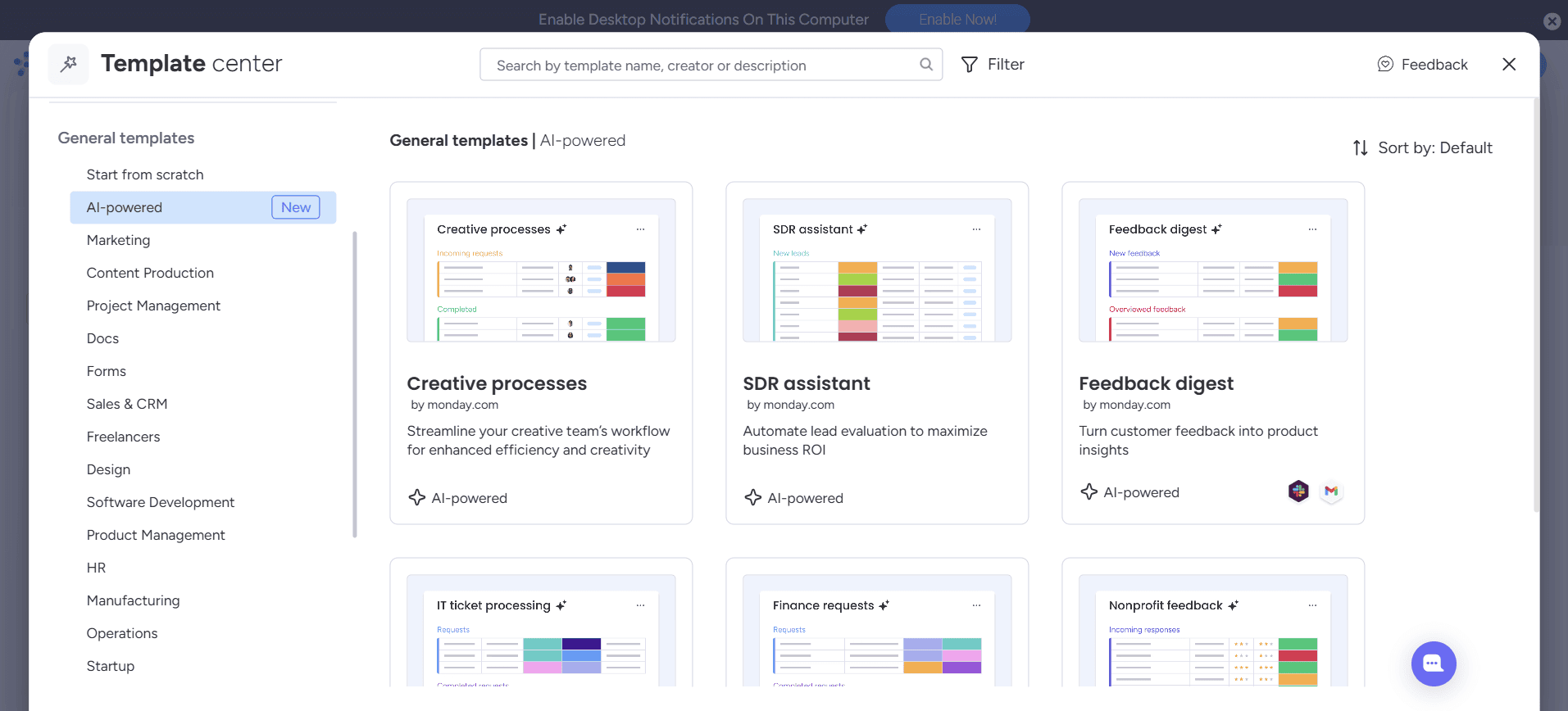Image resolution: width=1568 pixels, height=711 pixels.
Task: Open the Feedback digest template thumbnail
Action: click(x=1213, y=270)
